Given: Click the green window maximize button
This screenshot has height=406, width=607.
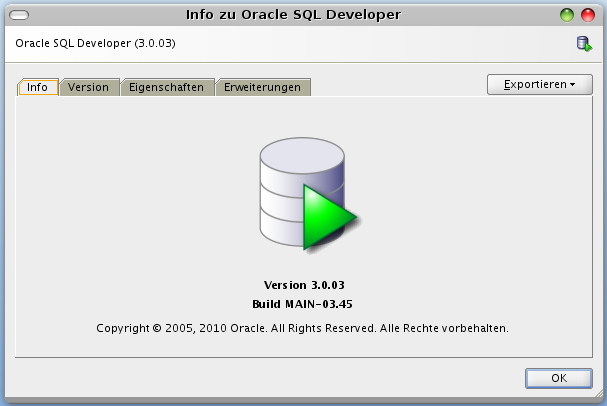Looking at the screenshot, I should [567, 15].
